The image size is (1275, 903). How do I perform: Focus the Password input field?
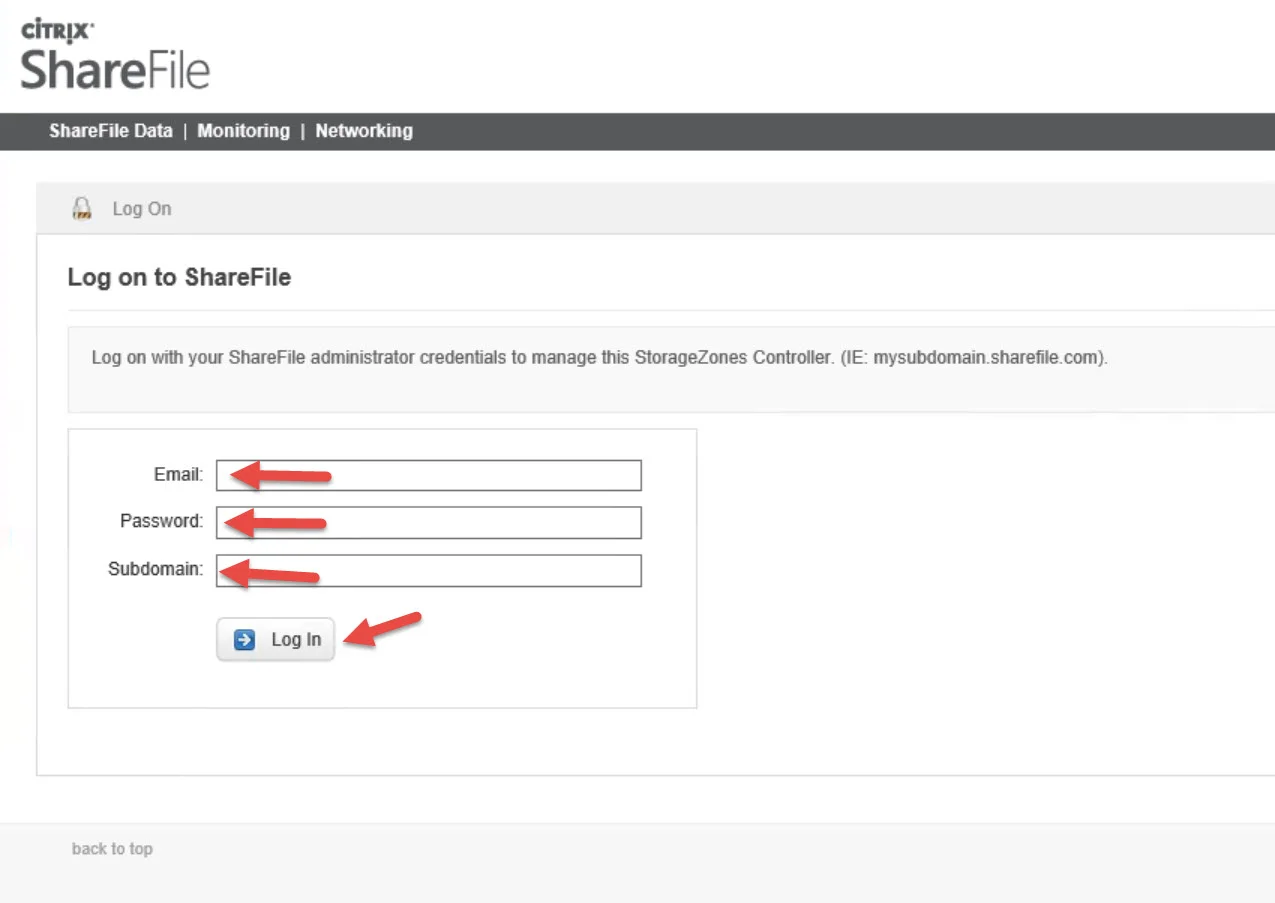click(429, 522)
